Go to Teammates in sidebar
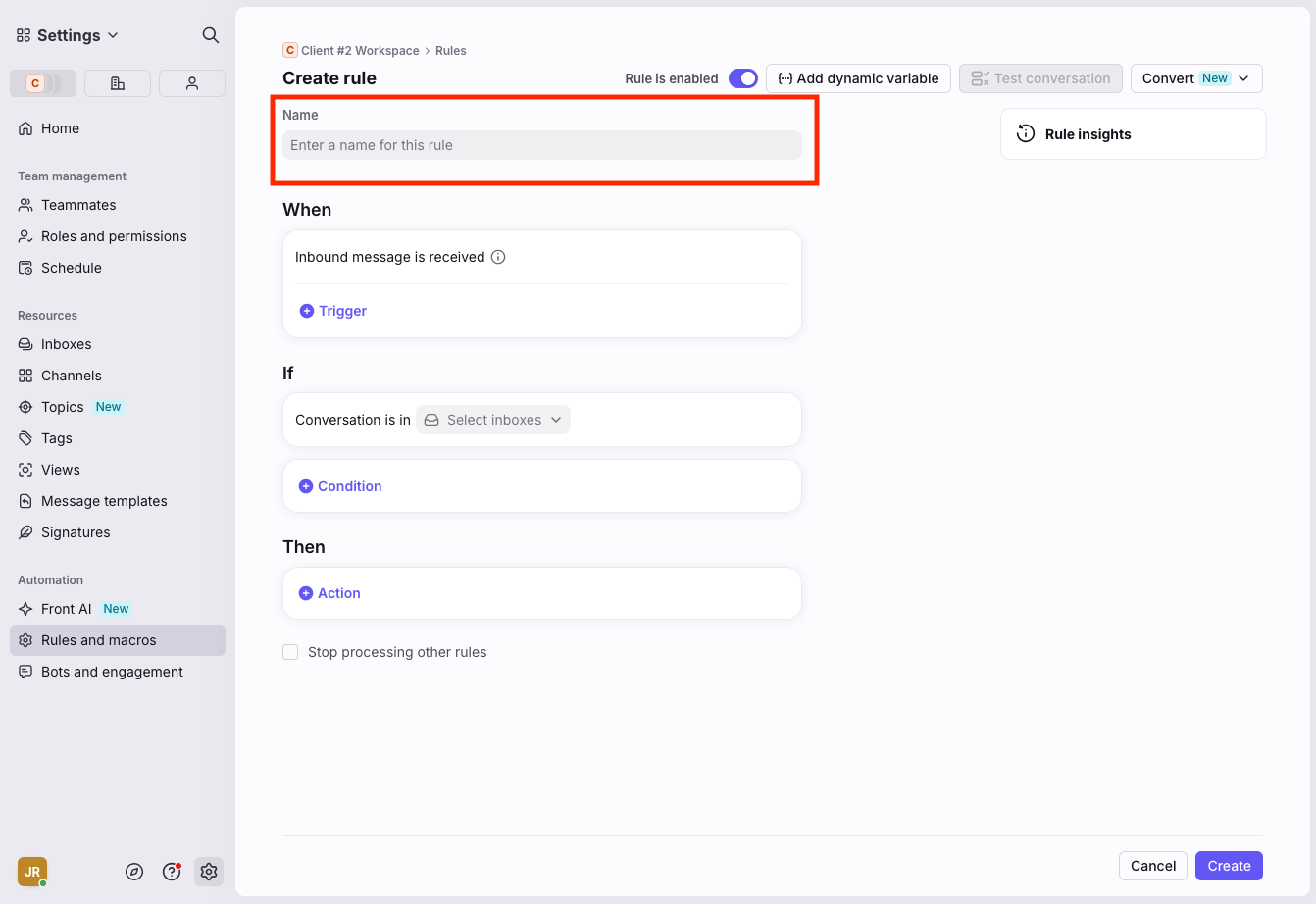Screen dimensions: 1316x904 (78, 205)
